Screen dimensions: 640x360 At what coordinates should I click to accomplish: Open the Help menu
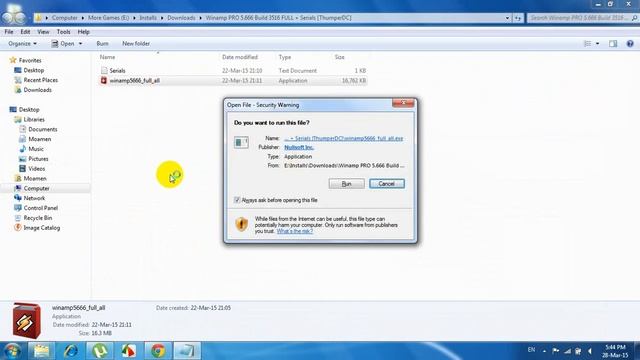point(83,32)
